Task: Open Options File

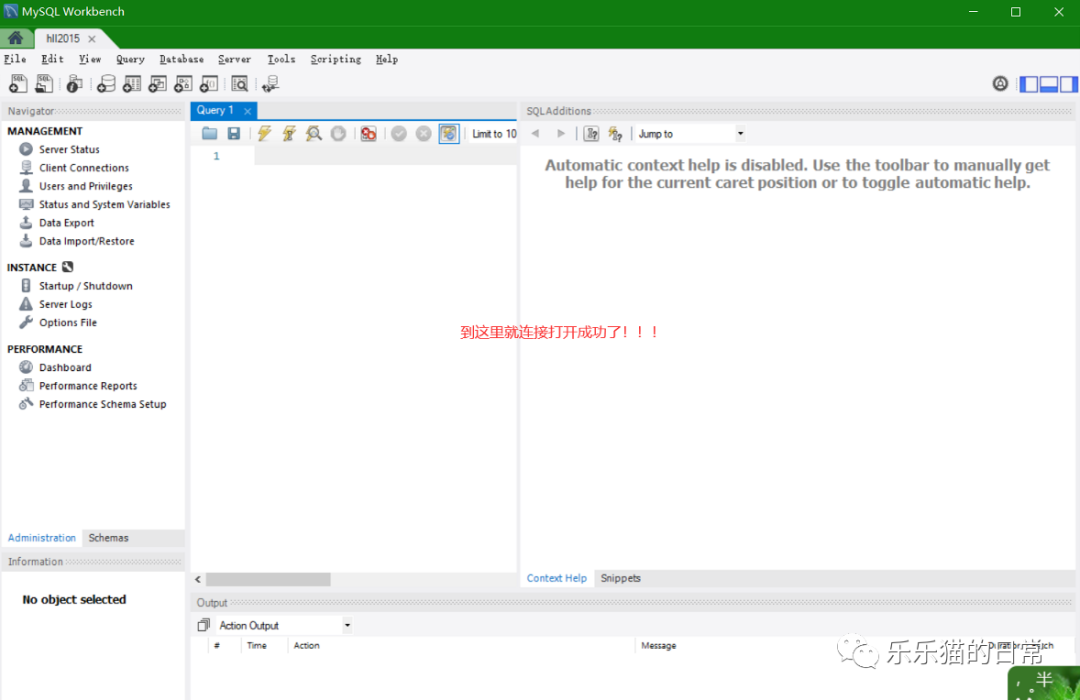Action: [68, 322]
